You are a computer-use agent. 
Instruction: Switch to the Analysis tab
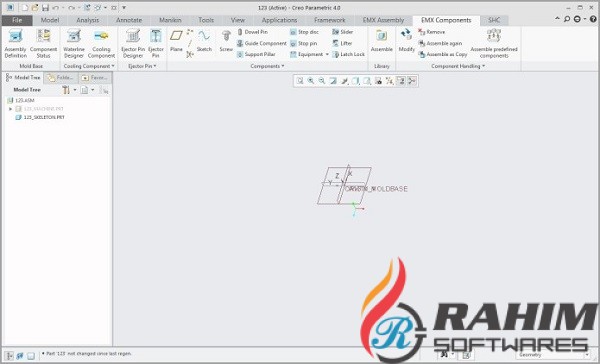88,20
